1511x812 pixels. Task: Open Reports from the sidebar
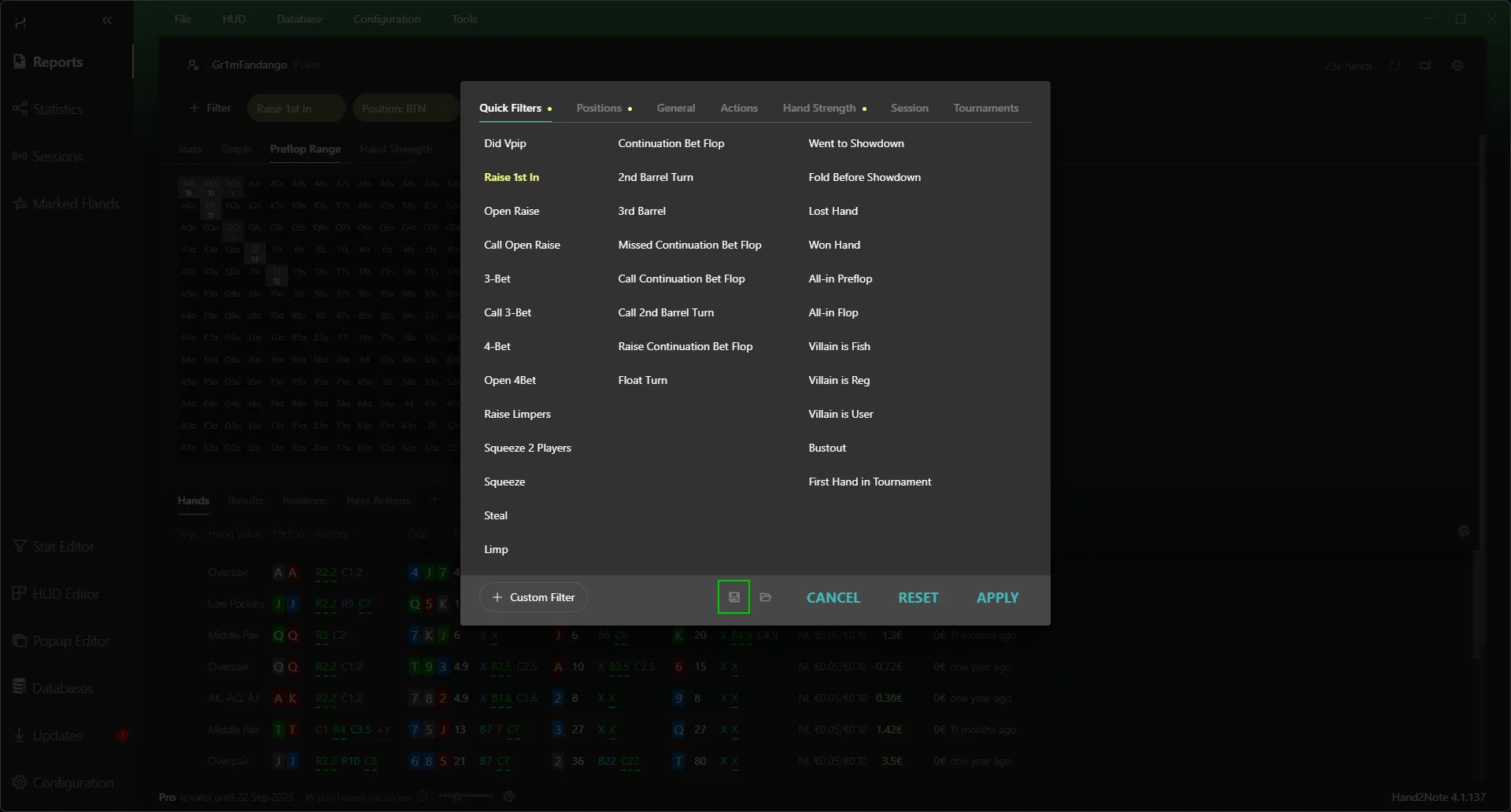click(57, 62)
